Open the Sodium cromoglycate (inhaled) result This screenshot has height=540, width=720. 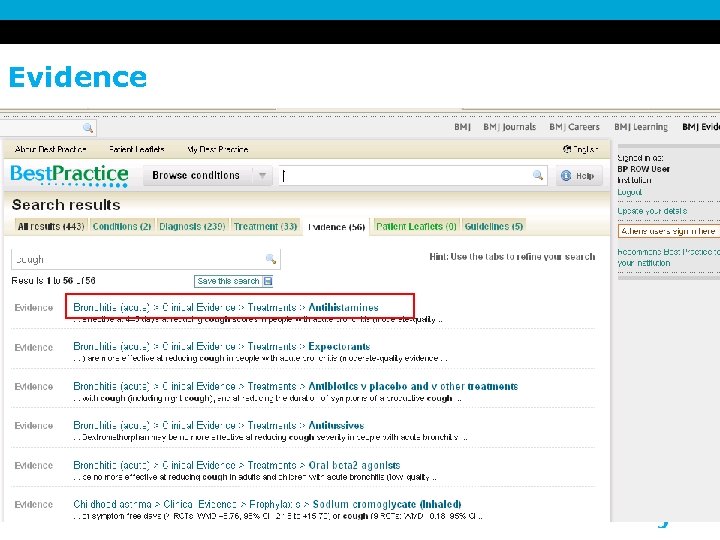(x=267, y=504)
